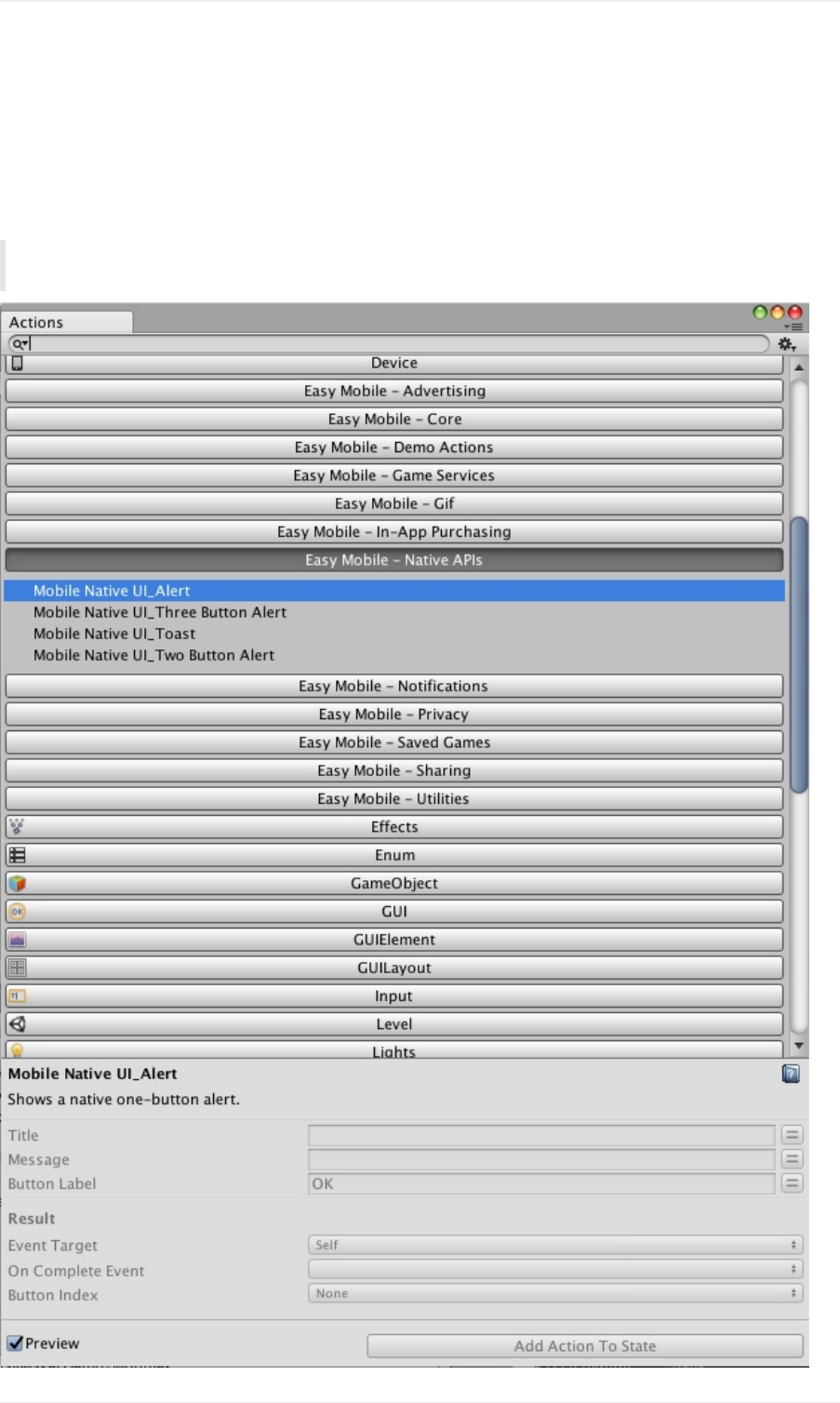
Task: Click the Lights category bulb icon
Action: [x=17, y=1050]
